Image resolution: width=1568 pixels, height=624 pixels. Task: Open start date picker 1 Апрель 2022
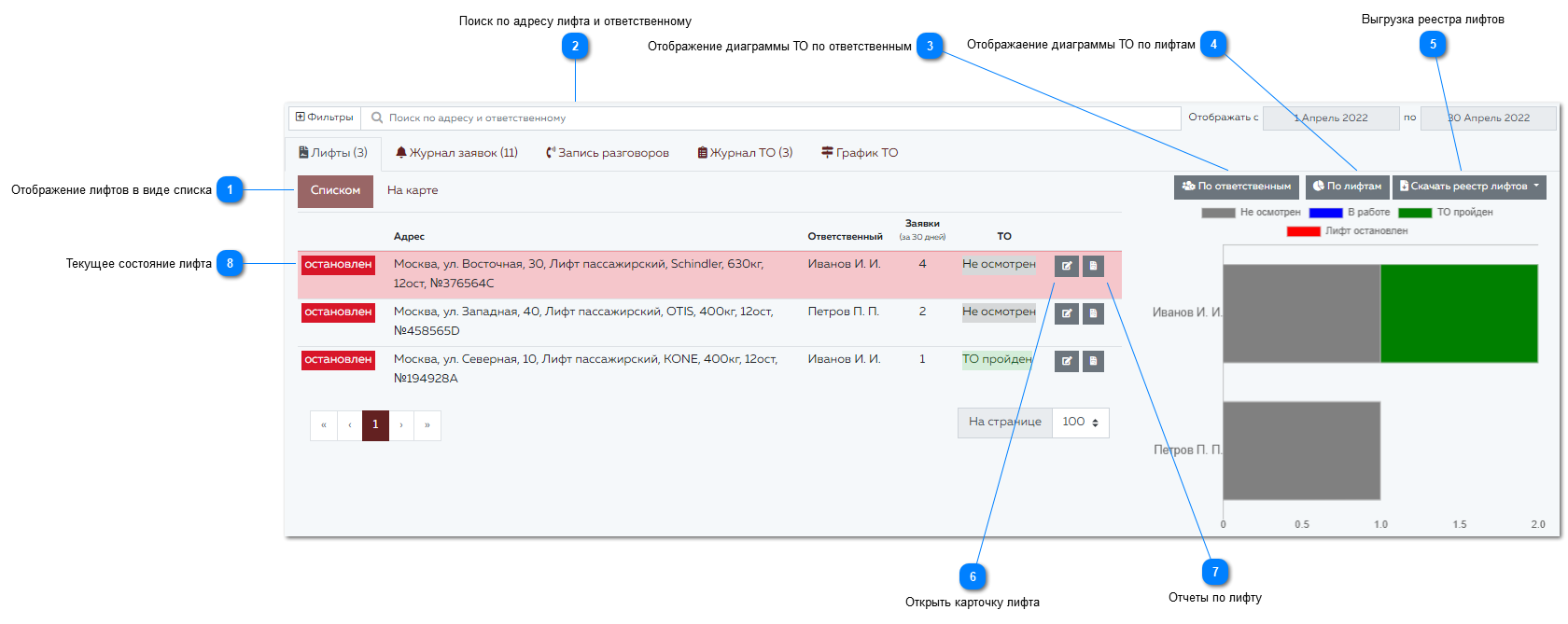click(x=1331, y=118)
